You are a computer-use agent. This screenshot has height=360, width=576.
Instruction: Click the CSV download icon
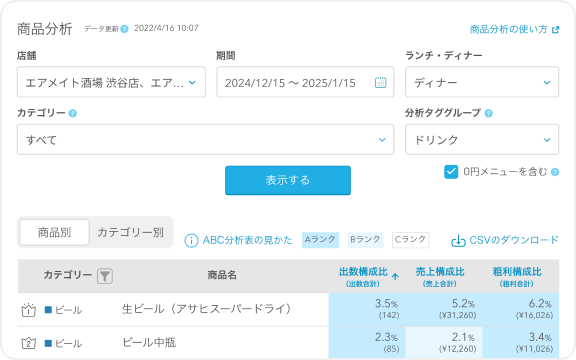(458, 241)
